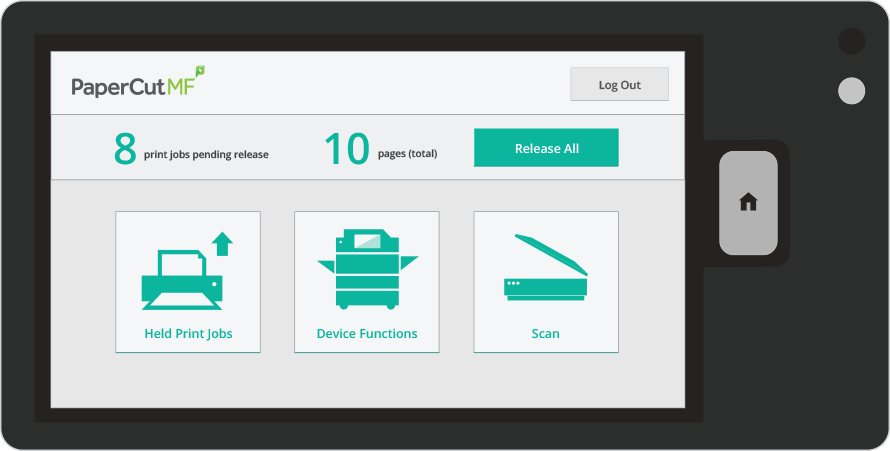Tap the number 8 pending jobs count

[124, 149]
